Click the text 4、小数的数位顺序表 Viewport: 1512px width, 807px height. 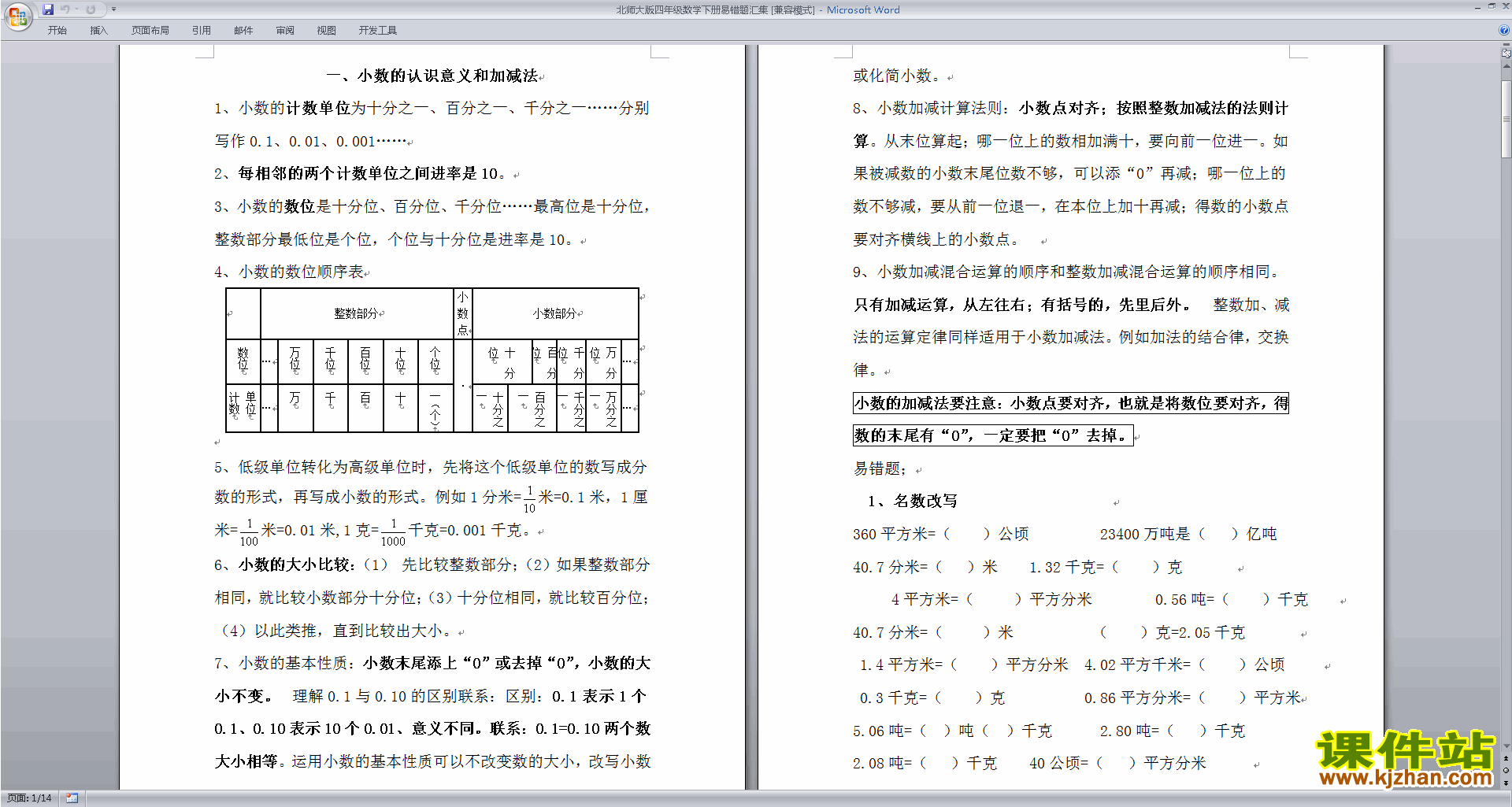pyautogui.click(x=289, y=272)
